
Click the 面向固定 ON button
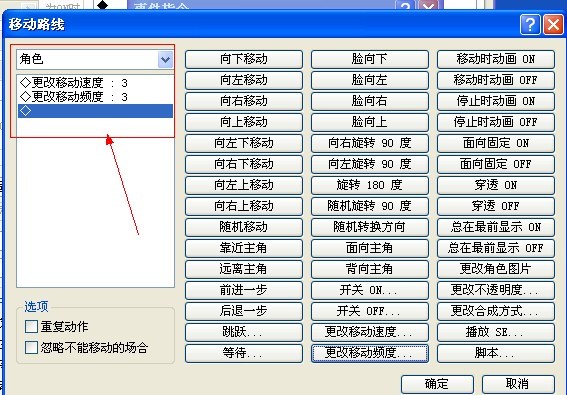pyautogui.click(x=496, y=143)
